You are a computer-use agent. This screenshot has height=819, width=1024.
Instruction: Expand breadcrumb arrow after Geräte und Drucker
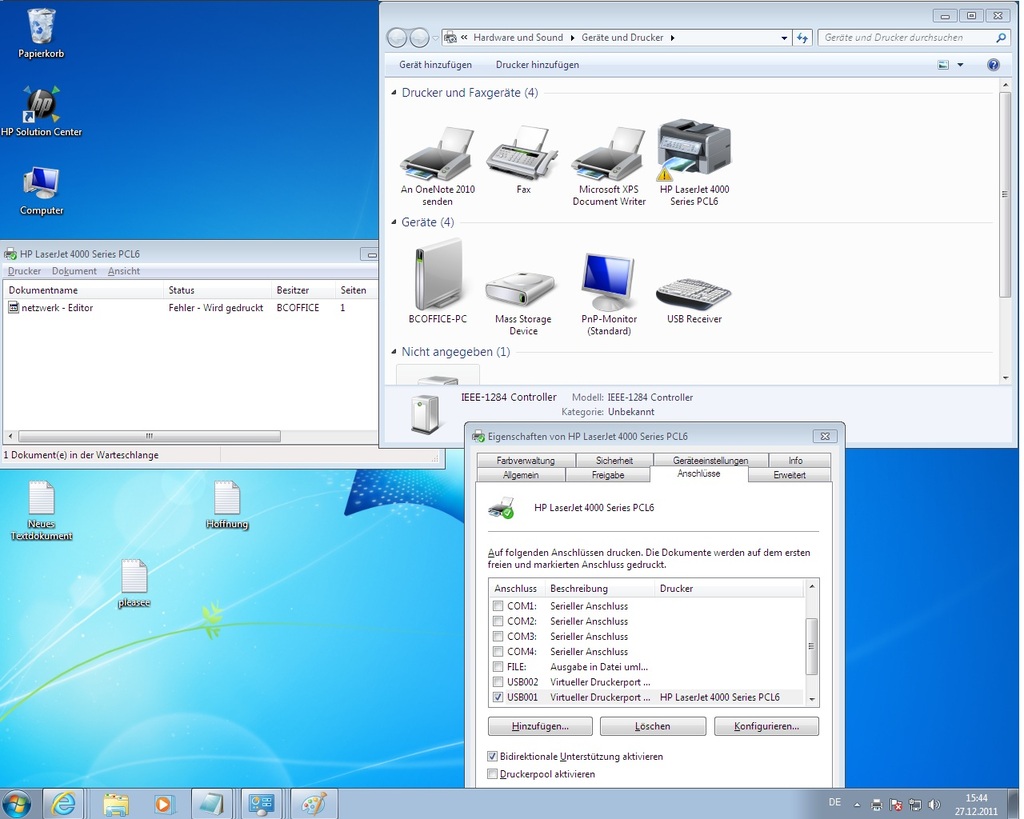click(673, 38)
